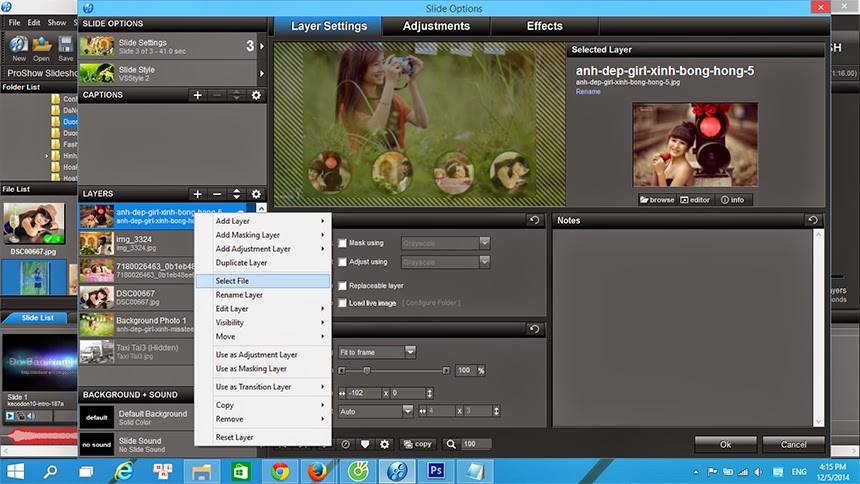
Task: Click the Rename link for selected layer
Action: click(x=588, y=92)
